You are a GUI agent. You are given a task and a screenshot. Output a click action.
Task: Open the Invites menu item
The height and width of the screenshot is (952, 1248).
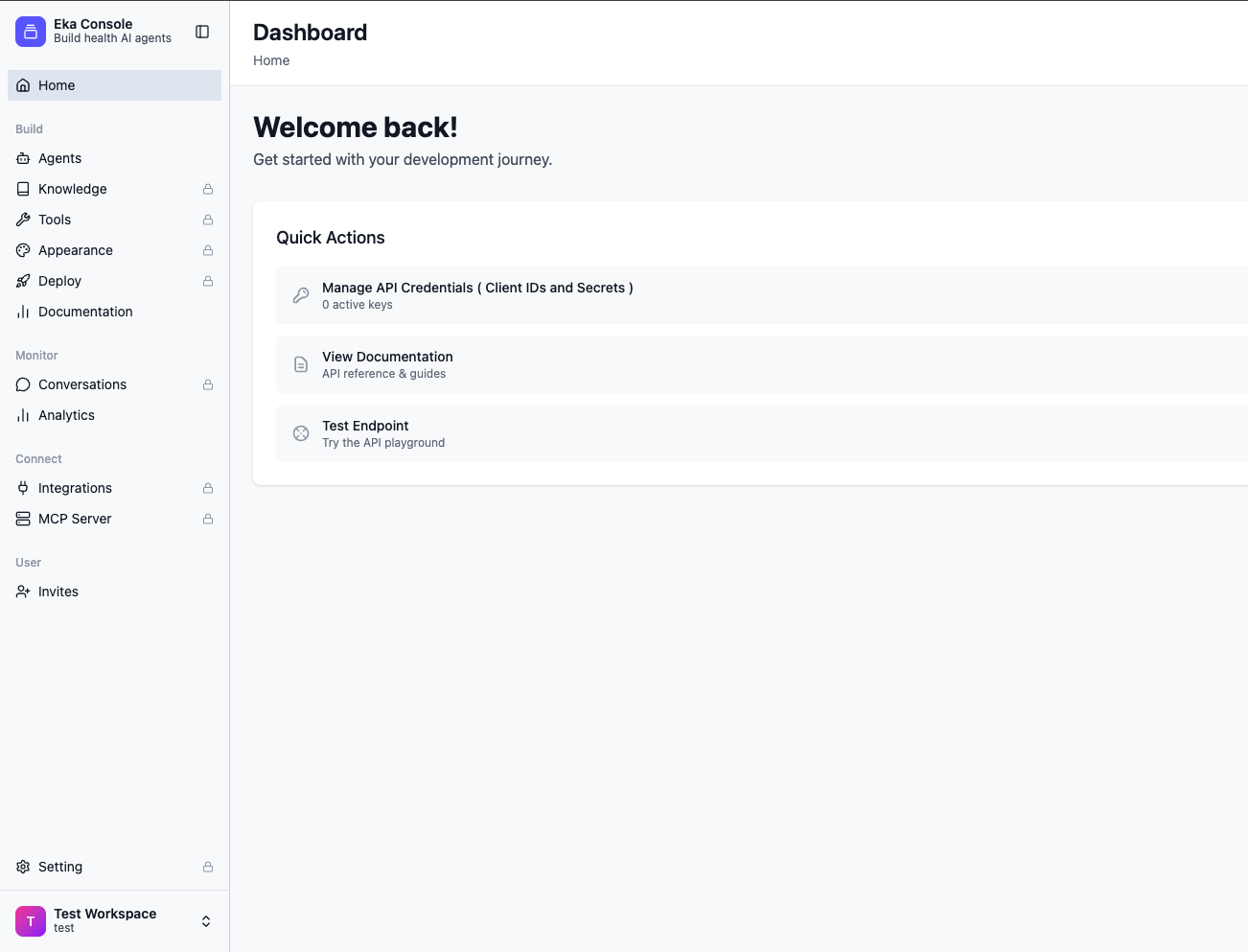point(115,592)
